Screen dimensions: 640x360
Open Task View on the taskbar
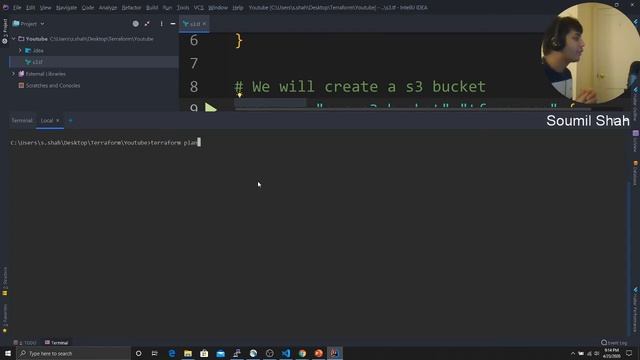click(155, 353)
